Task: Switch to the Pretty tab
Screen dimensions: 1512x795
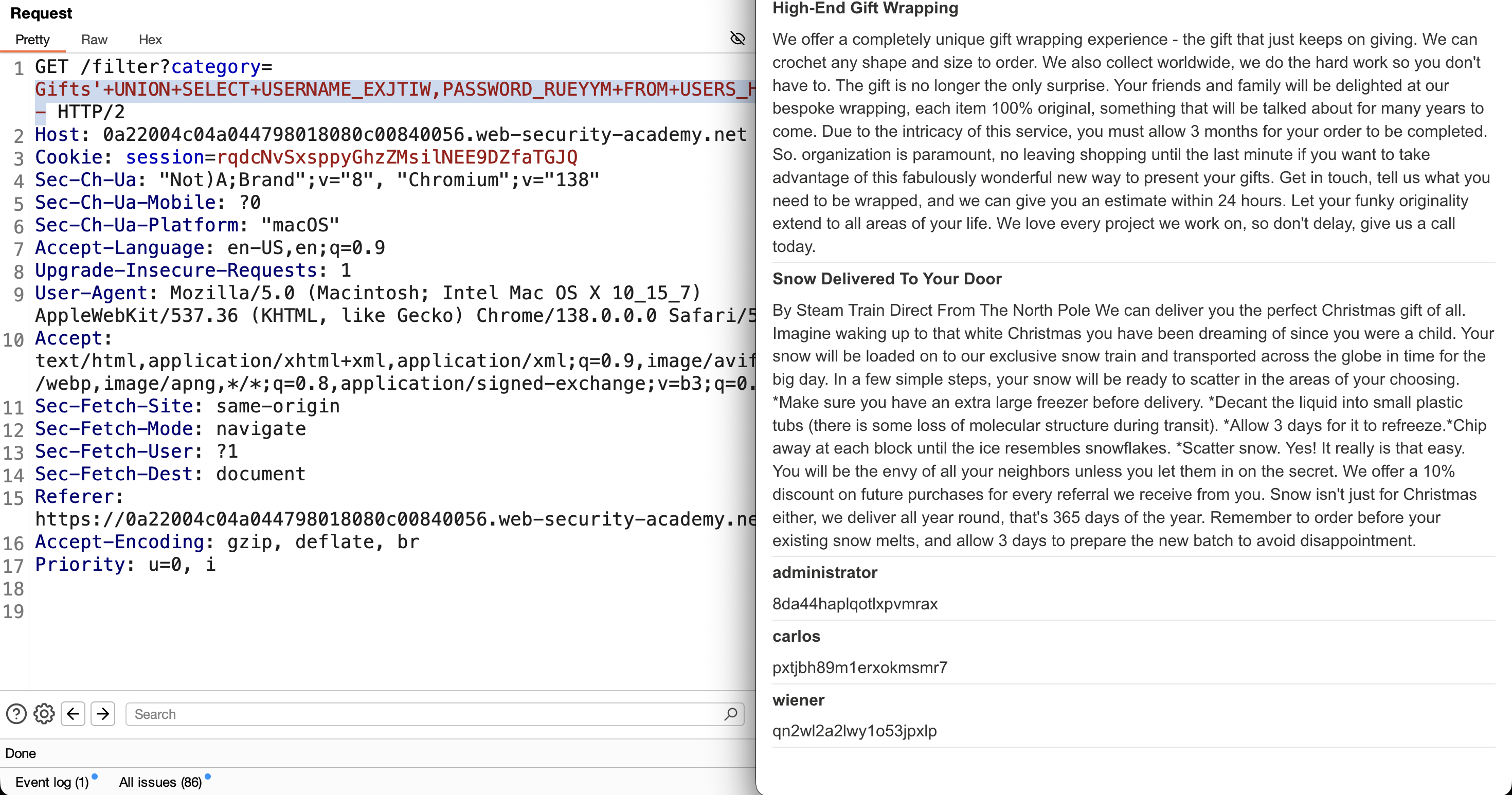Action: [32, 39]
